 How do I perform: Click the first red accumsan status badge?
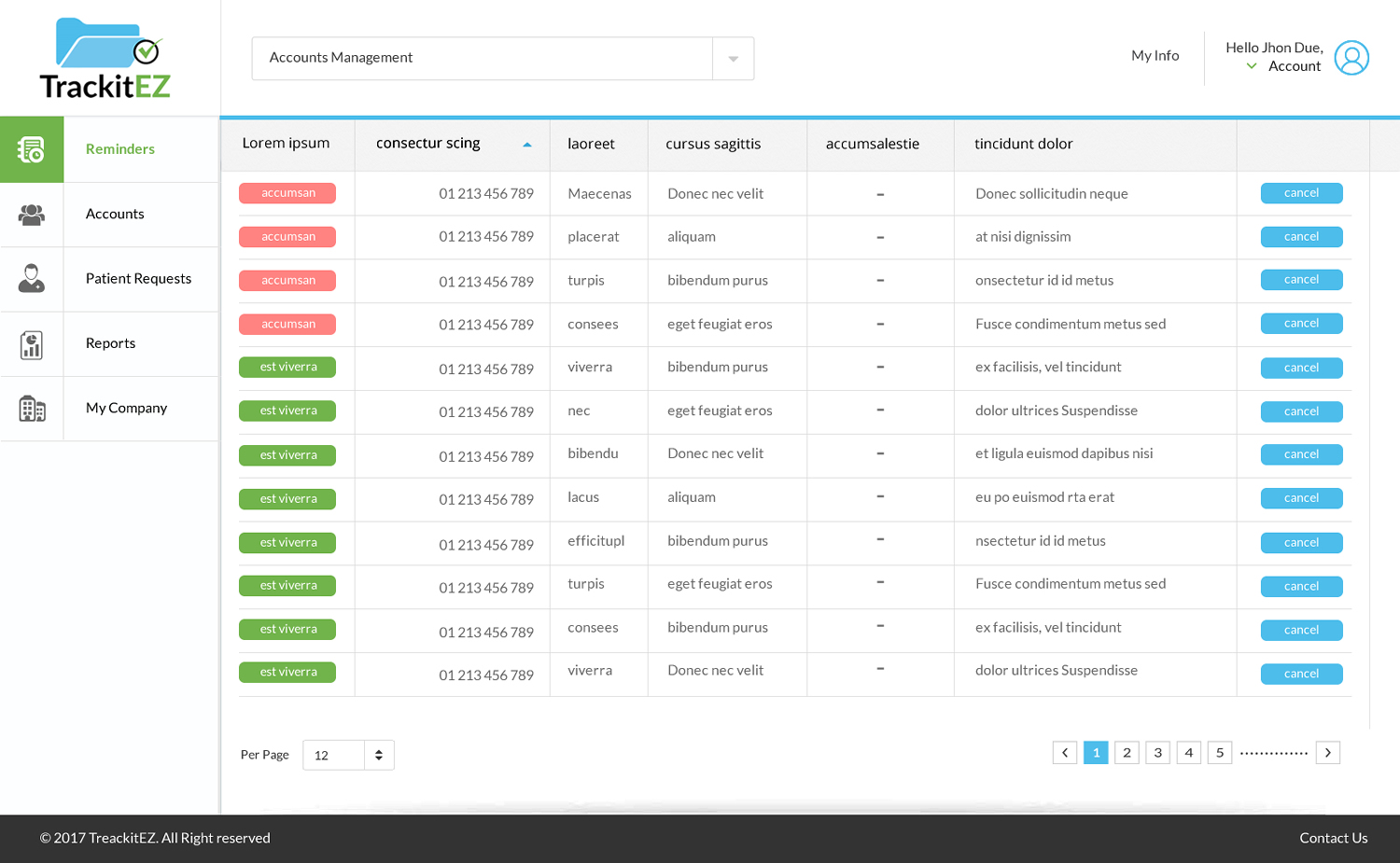(287, 193)
